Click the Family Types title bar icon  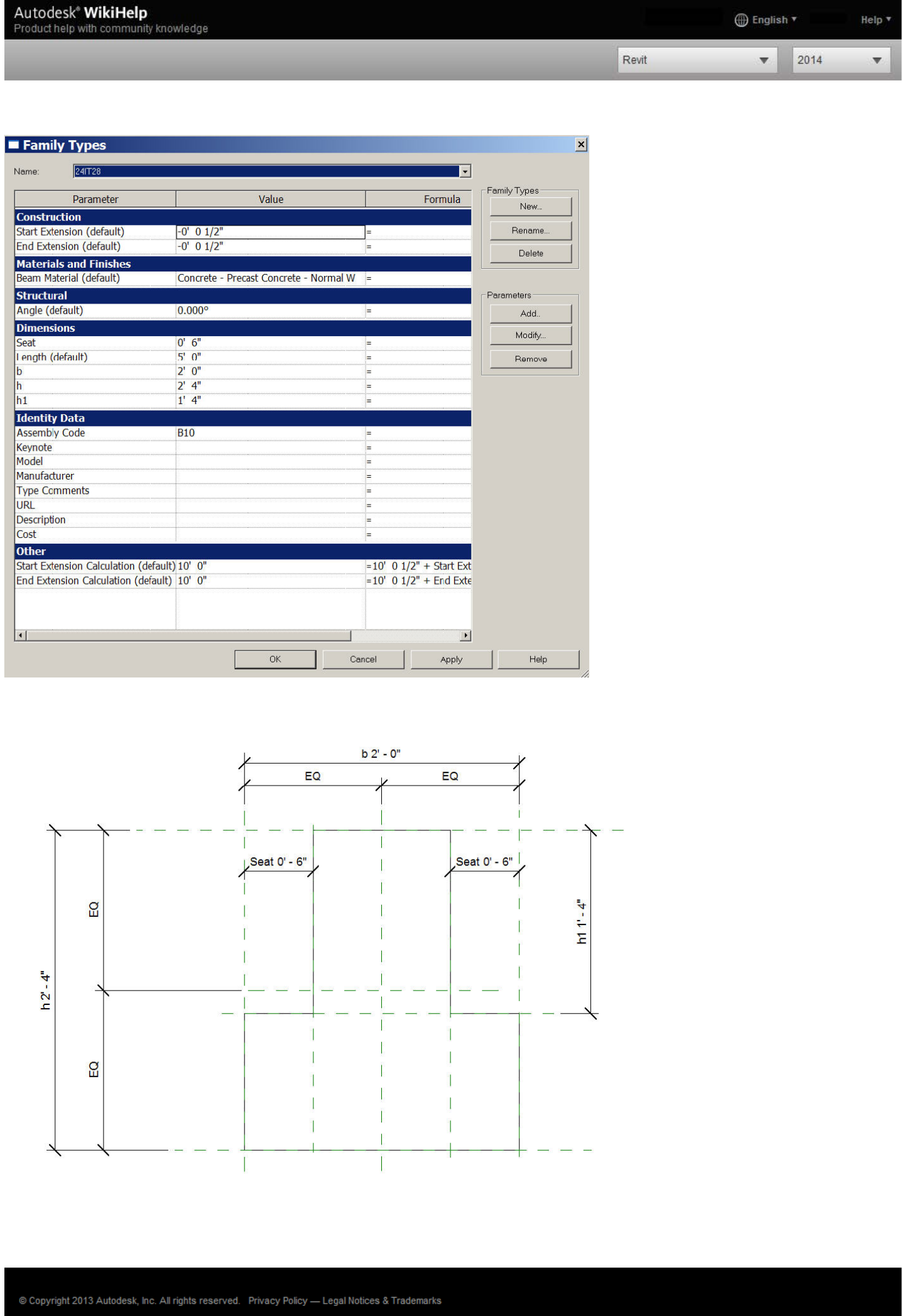[x=13, y=145]
